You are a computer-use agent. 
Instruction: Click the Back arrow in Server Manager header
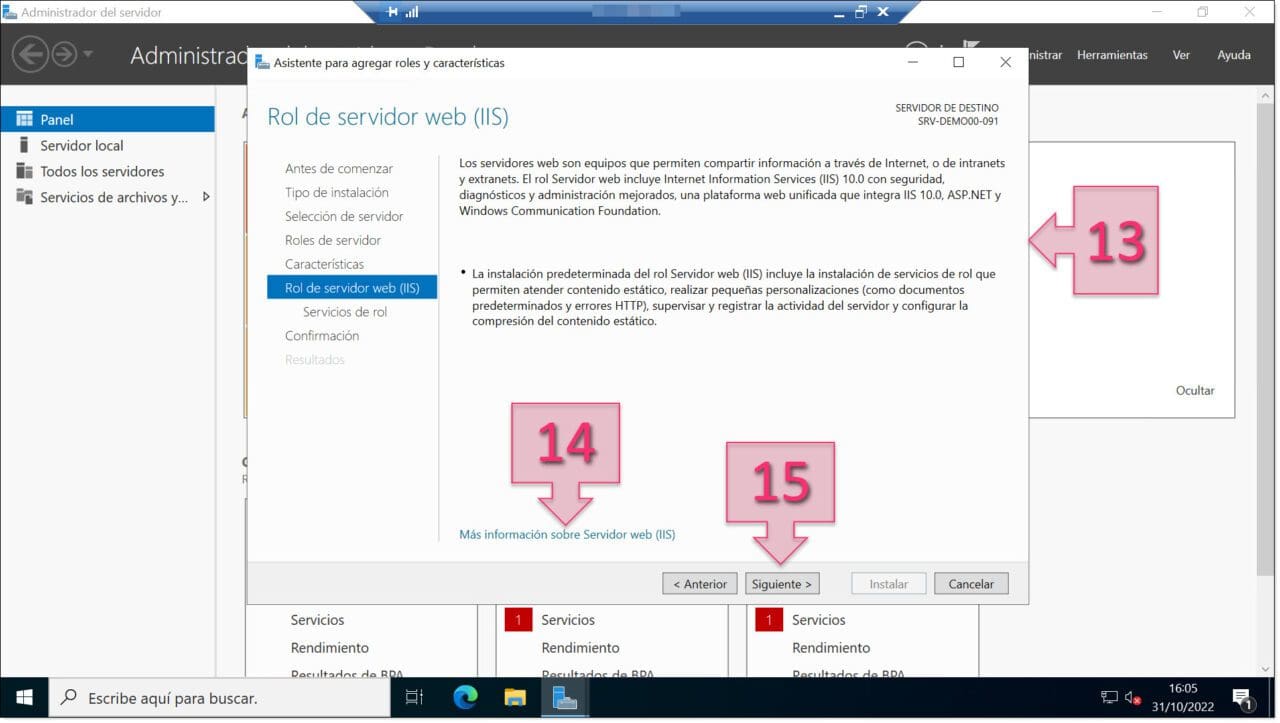point(31,54)
